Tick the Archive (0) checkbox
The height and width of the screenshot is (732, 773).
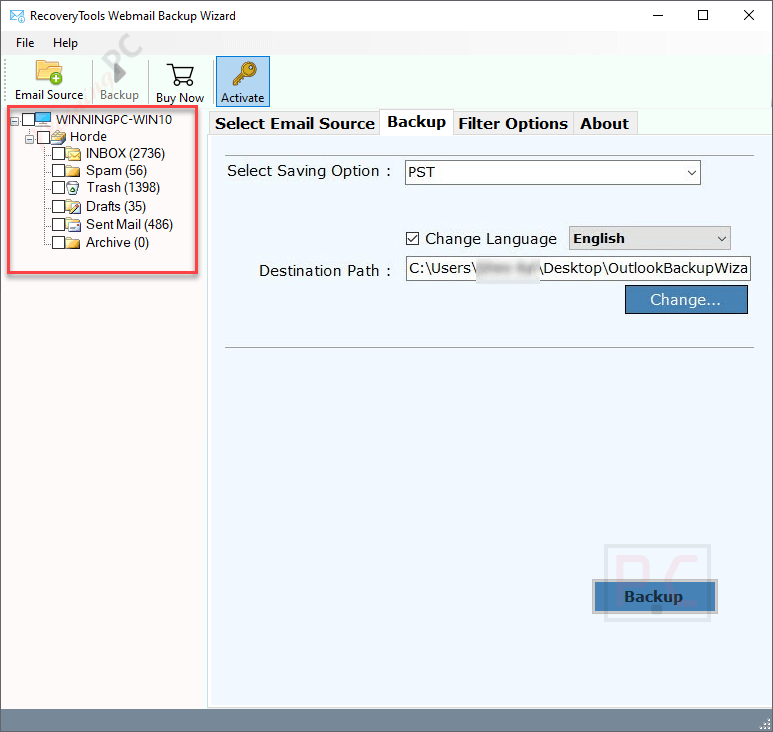59,243
